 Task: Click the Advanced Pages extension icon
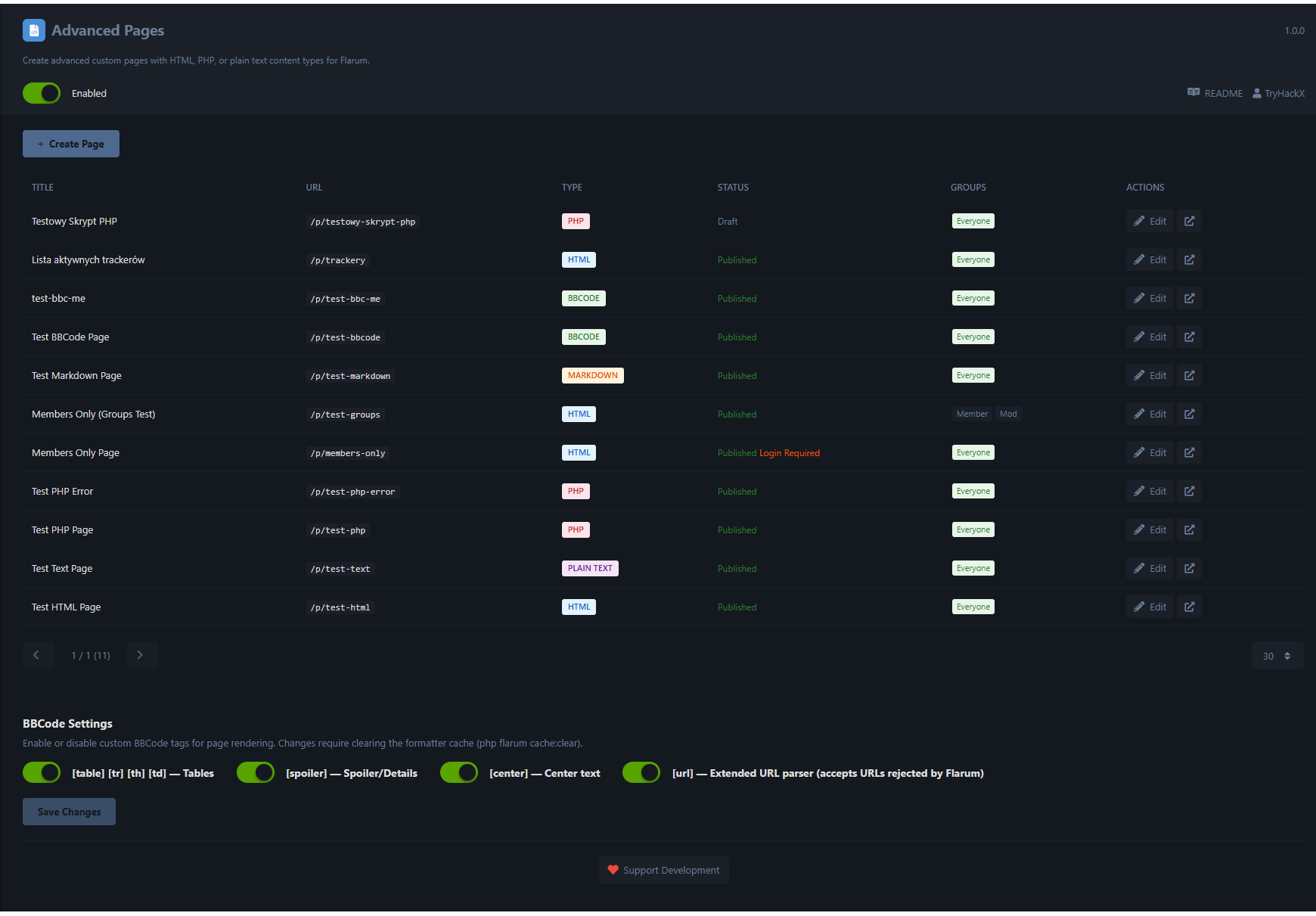(x=34, y=29)
